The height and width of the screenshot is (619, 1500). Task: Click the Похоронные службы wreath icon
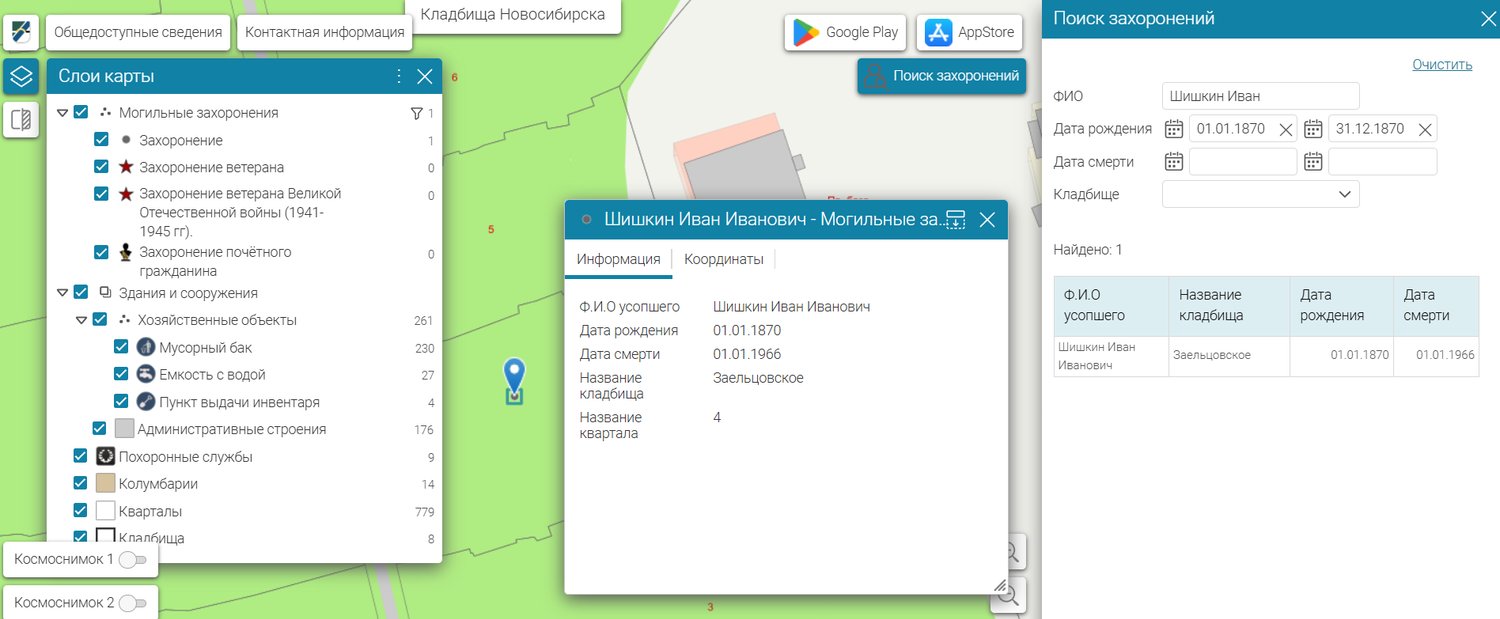click(106, 457)
